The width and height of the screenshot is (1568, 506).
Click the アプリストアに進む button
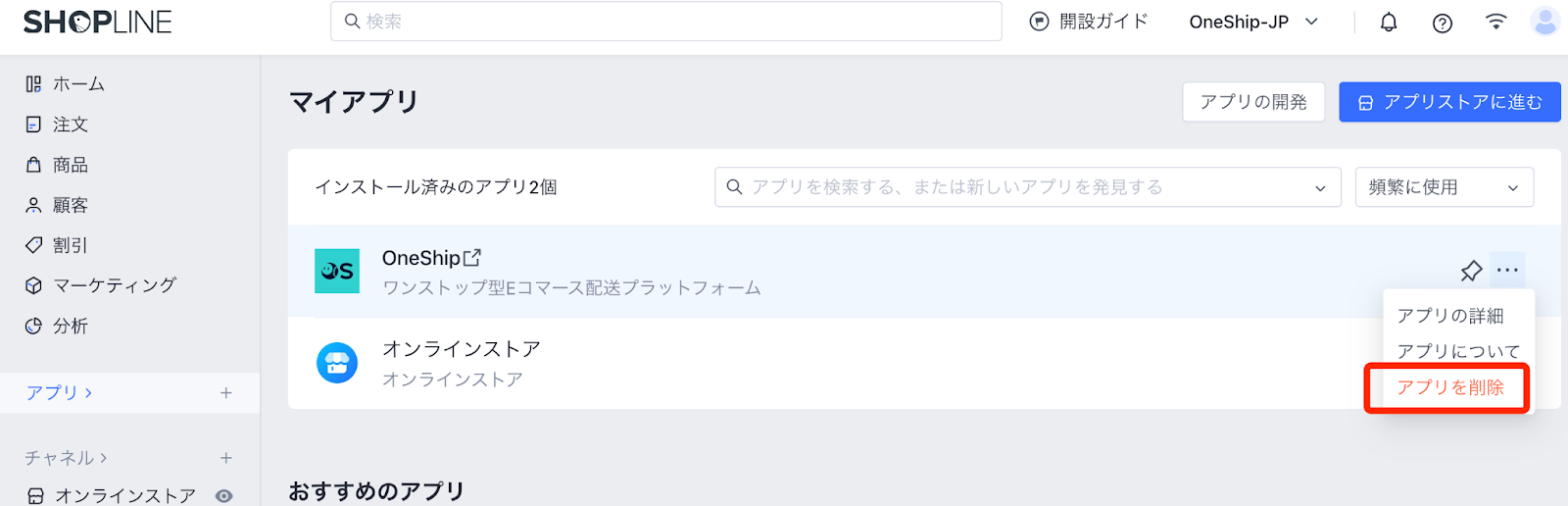[x=1449, y=102]
